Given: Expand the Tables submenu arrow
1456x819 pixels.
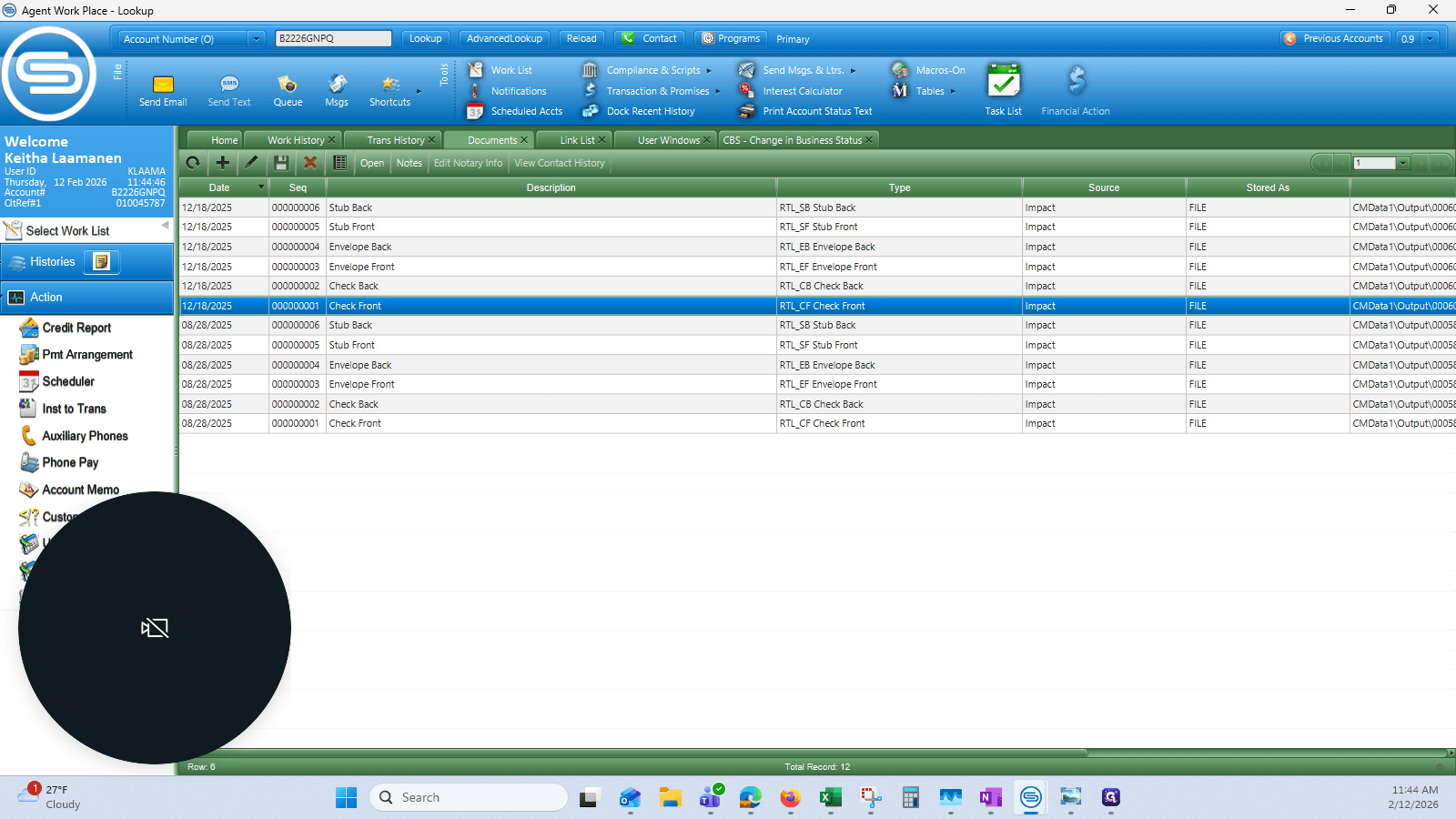Looking at the screenshot, I should click(953, 91).
